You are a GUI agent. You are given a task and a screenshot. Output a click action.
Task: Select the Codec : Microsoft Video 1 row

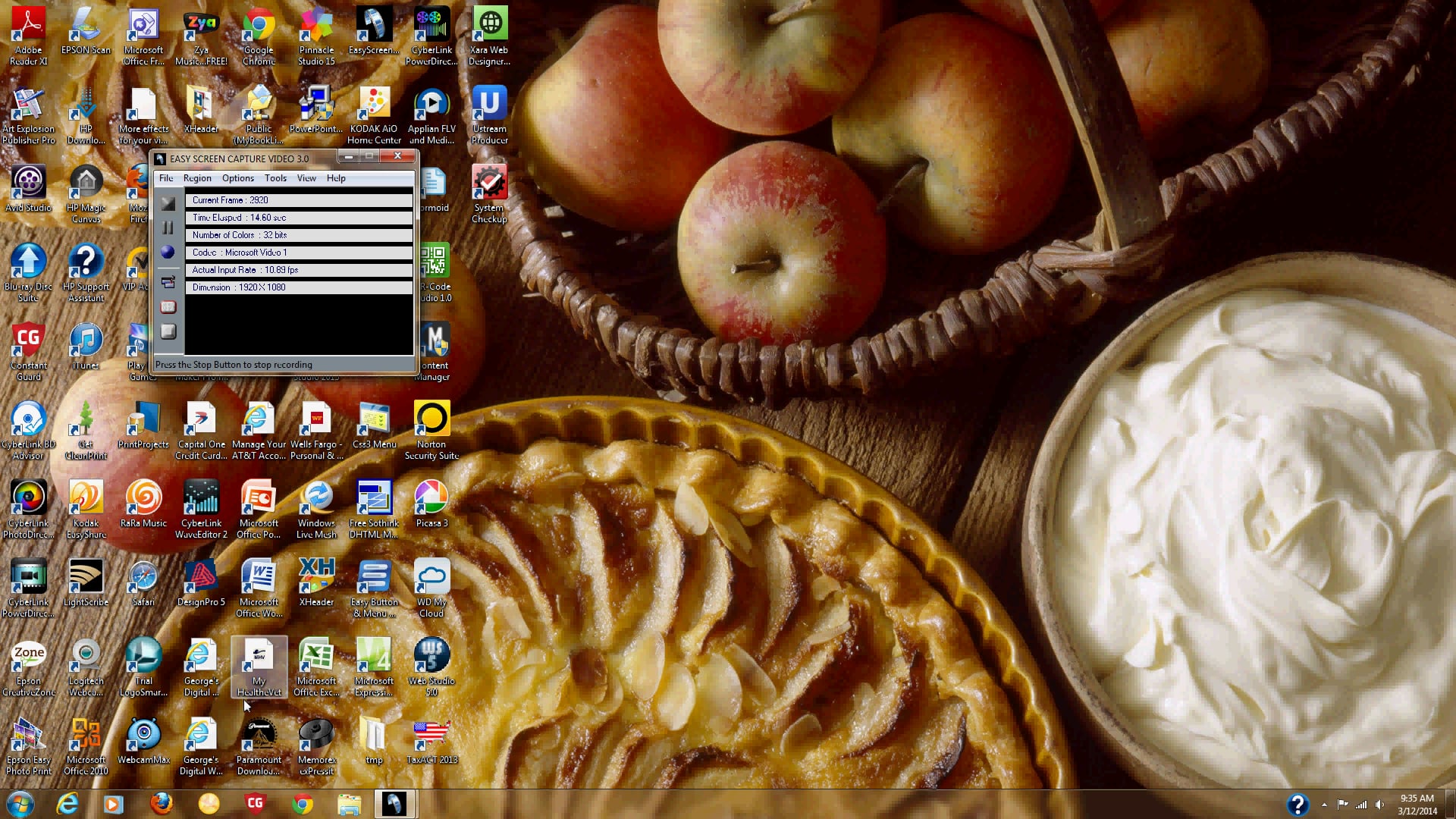coord(299,253)
